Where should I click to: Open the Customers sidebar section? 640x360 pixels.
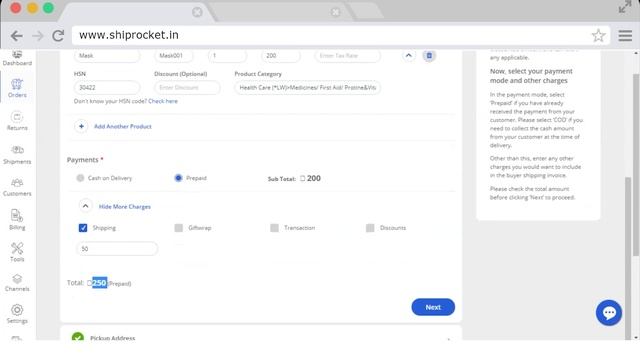coord(17,187)
